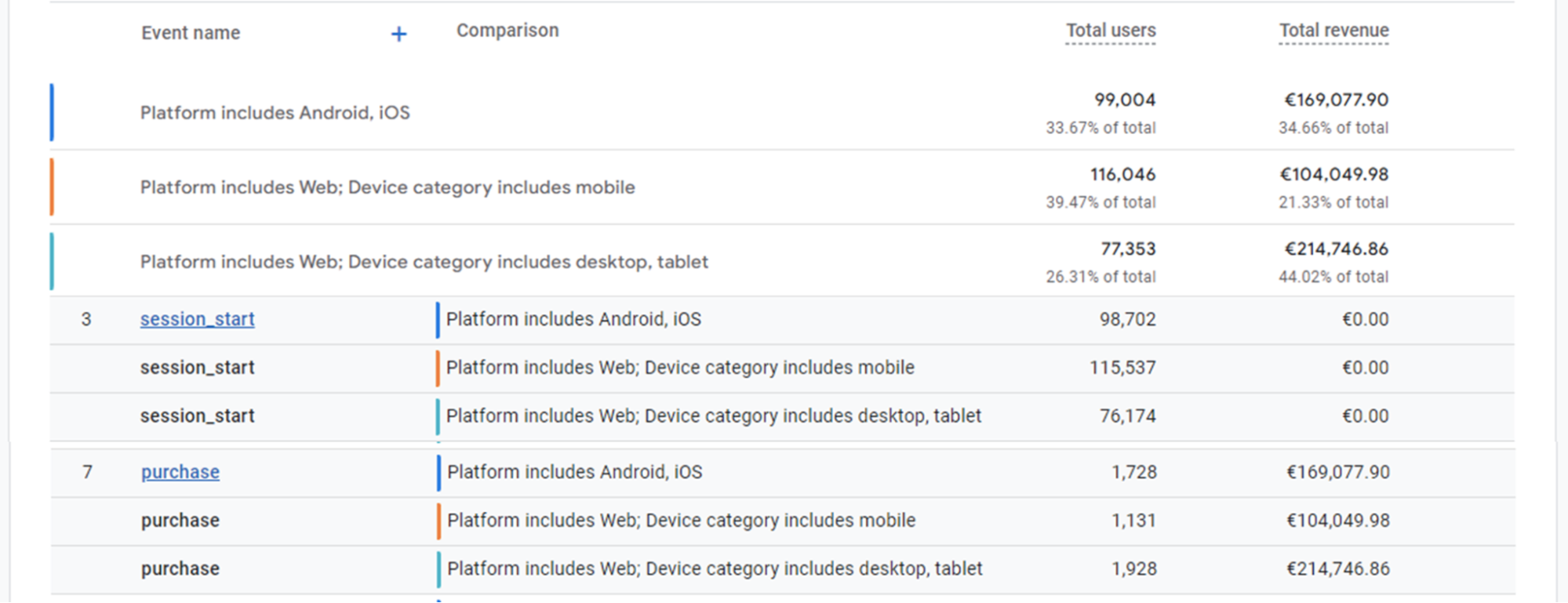This screenshot has height=603, width=1568.
Task: Click row number 3 beside session_start
Action: (x=86, y=319)
